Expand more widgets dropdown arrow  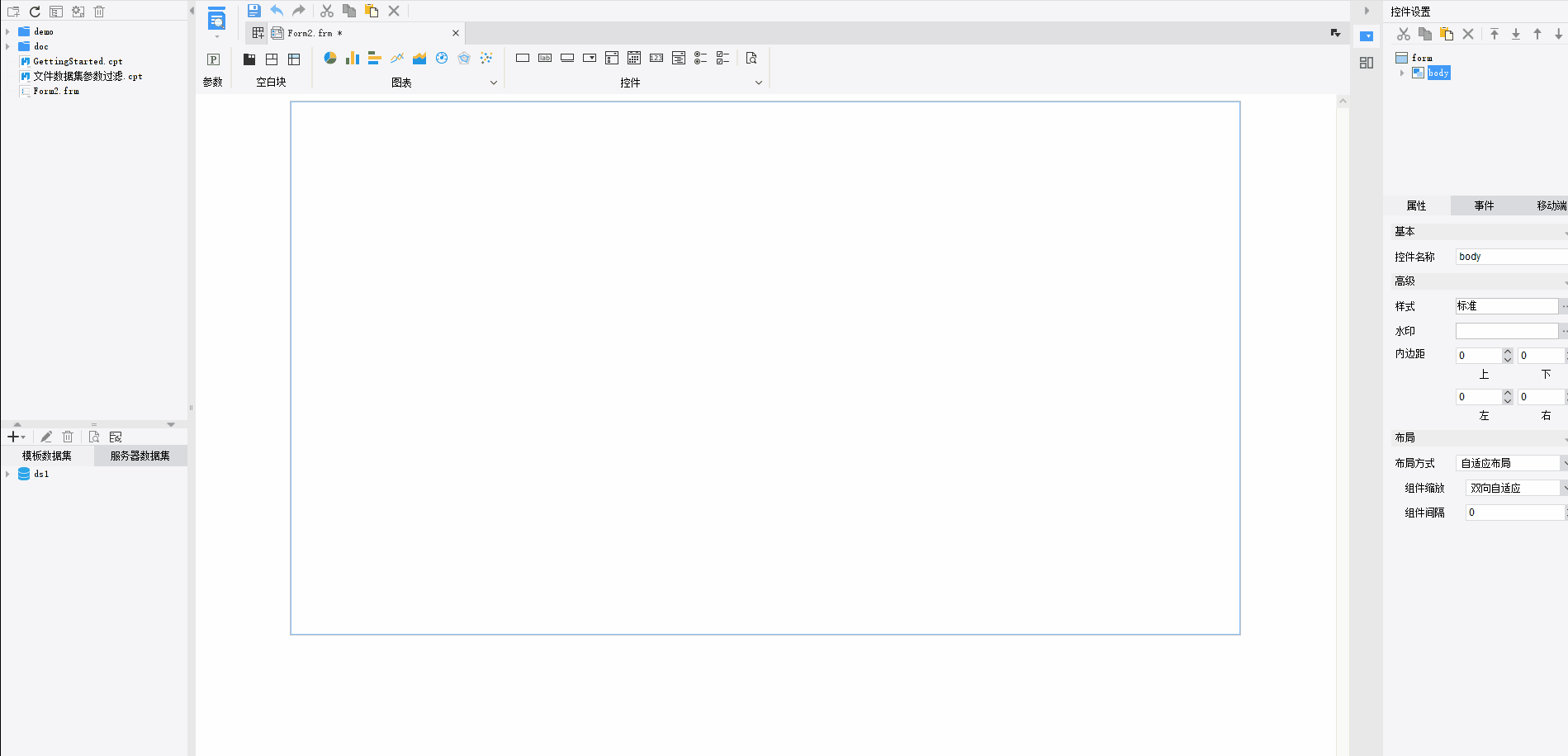(x=759, y=83)
